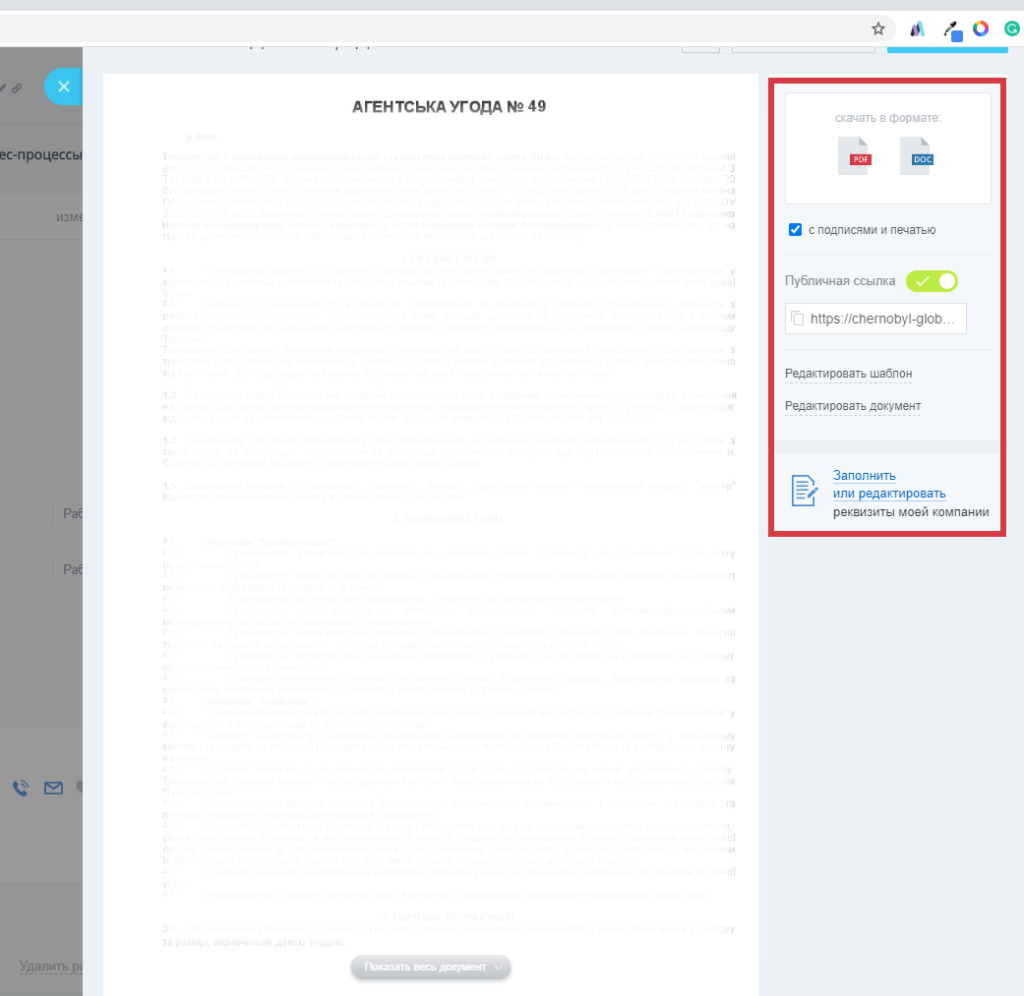Viewport: 1024px width, 996px height.
Task: Click the email envelope icon
Action: [x=54, y=788]
